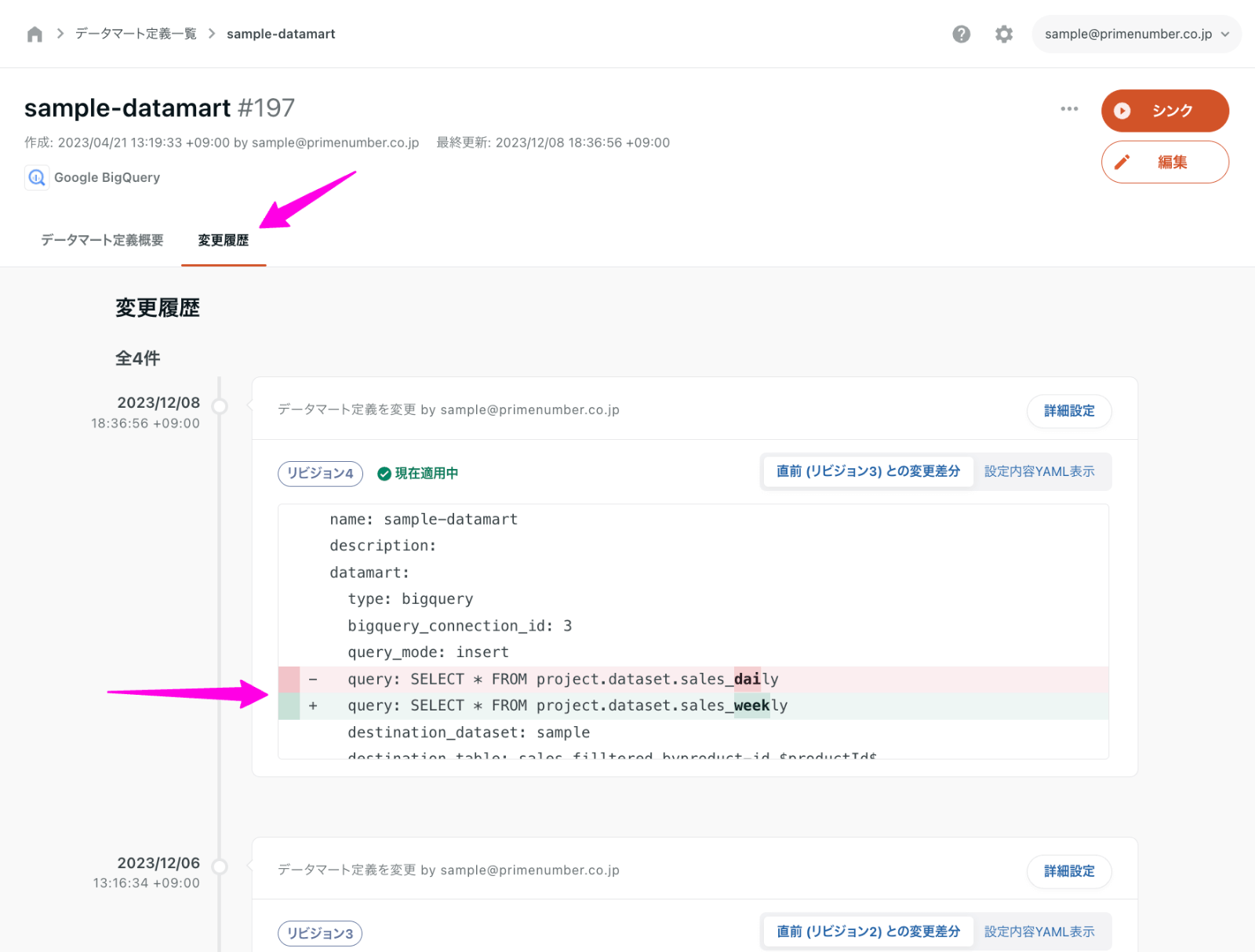Open the sample@primenumber.co.jp account dropdown

1137,34
